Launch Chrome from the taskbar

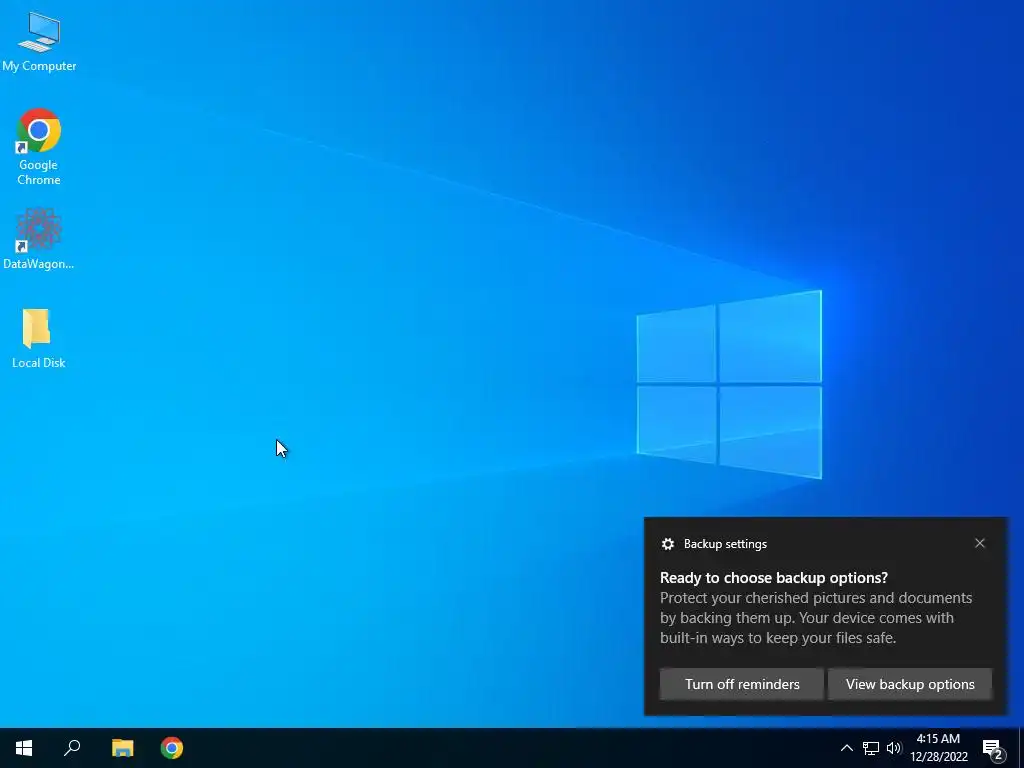click(x=172, y=748)
